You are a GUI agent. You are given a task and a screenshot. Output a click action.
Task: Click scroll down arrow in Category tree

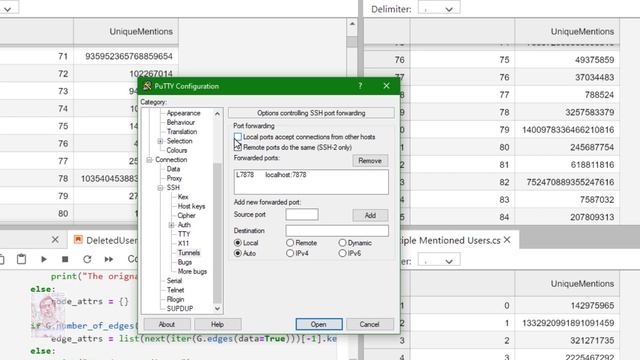click(217, 309)
